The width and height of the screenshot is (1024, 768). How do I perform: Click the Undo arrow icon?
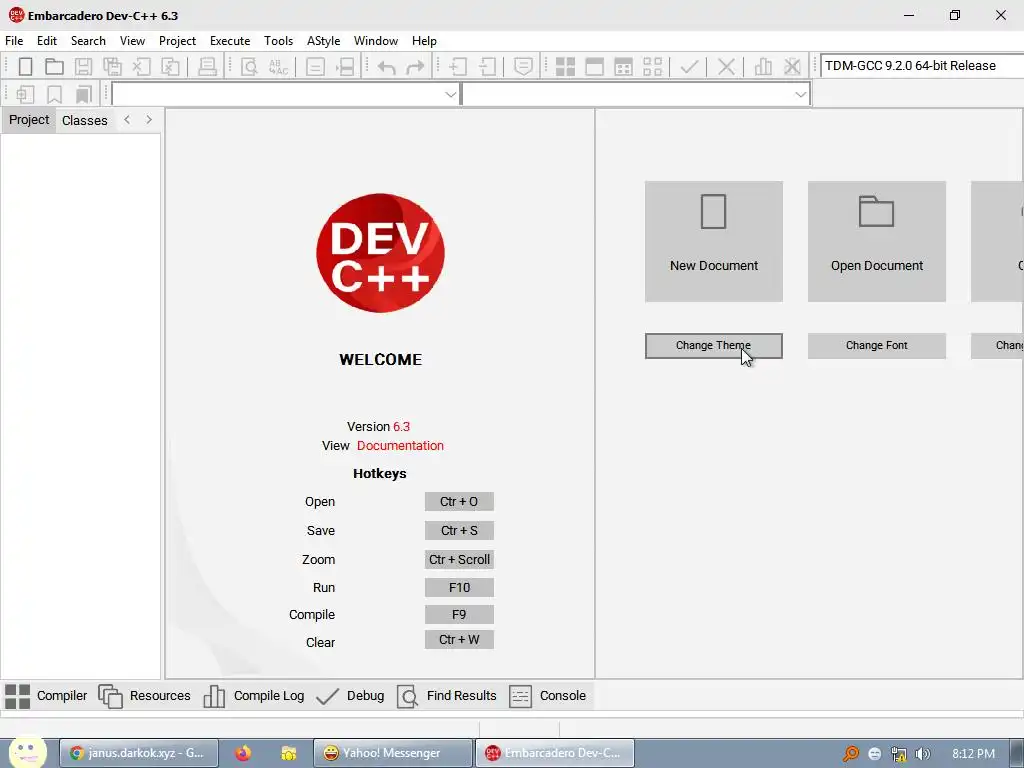pos(387,67)
